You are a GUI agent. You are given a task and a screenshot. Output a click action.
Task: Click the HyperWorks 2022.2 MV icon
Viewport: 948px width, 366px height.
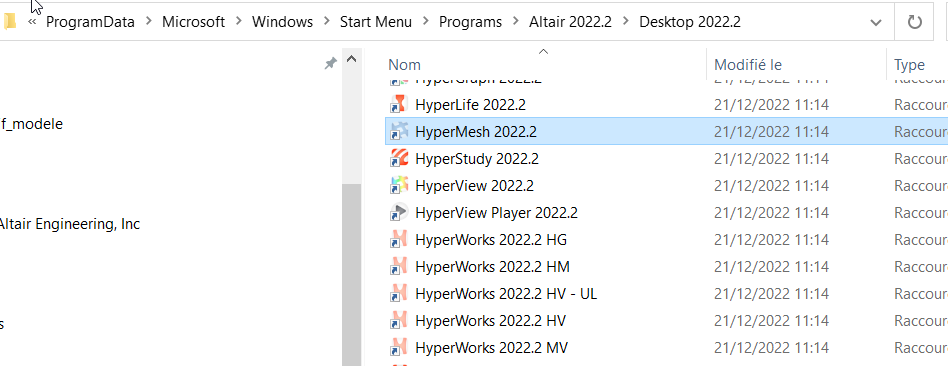point(398,348)
